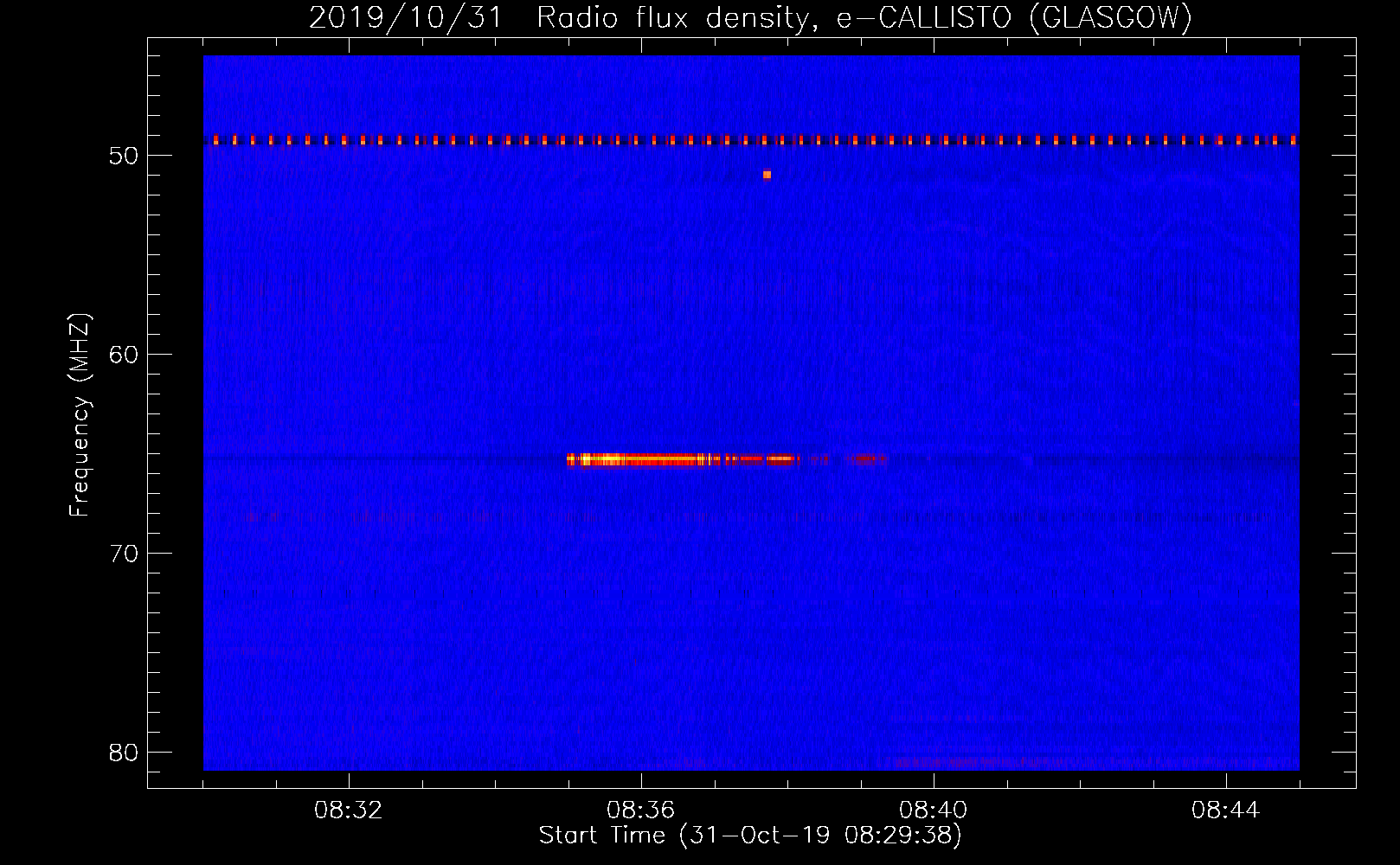Viewport: 1400px width, 865px height.
Task: Click the 50 tick label on the frequency axis
Action: pos(125,157)
